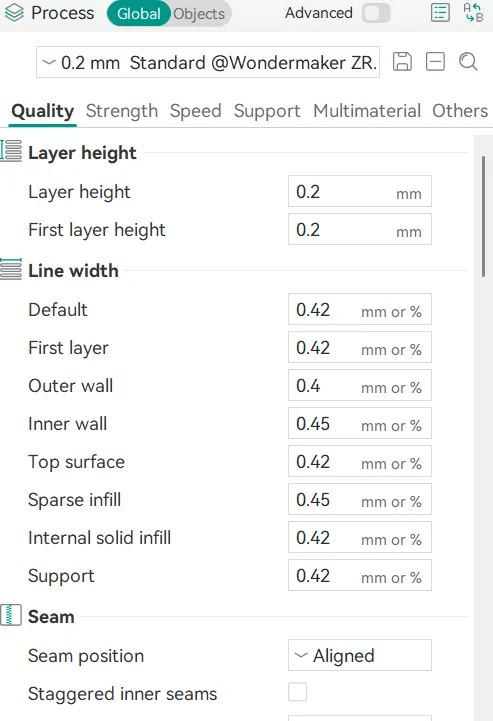Viewport: 493px width, 721px height.
Task: Click the save preset floppy disk icon
Action: point(402,62)
